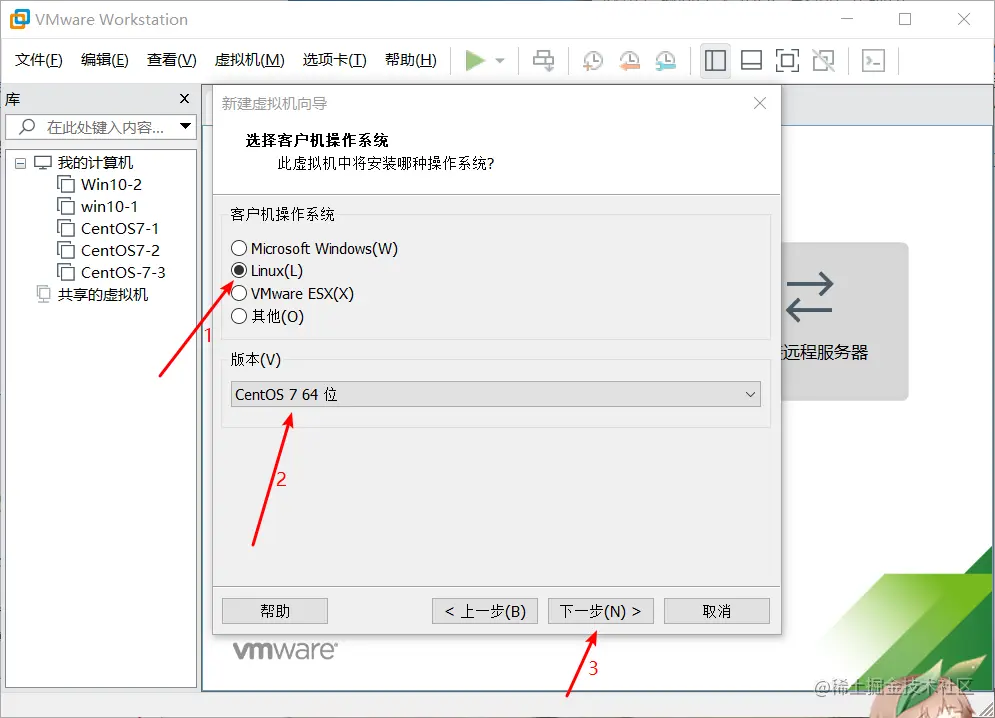This screenshot has height=718, width=995.
Task: Select CentOS-7-3 in the library tree
Action: 123,272
